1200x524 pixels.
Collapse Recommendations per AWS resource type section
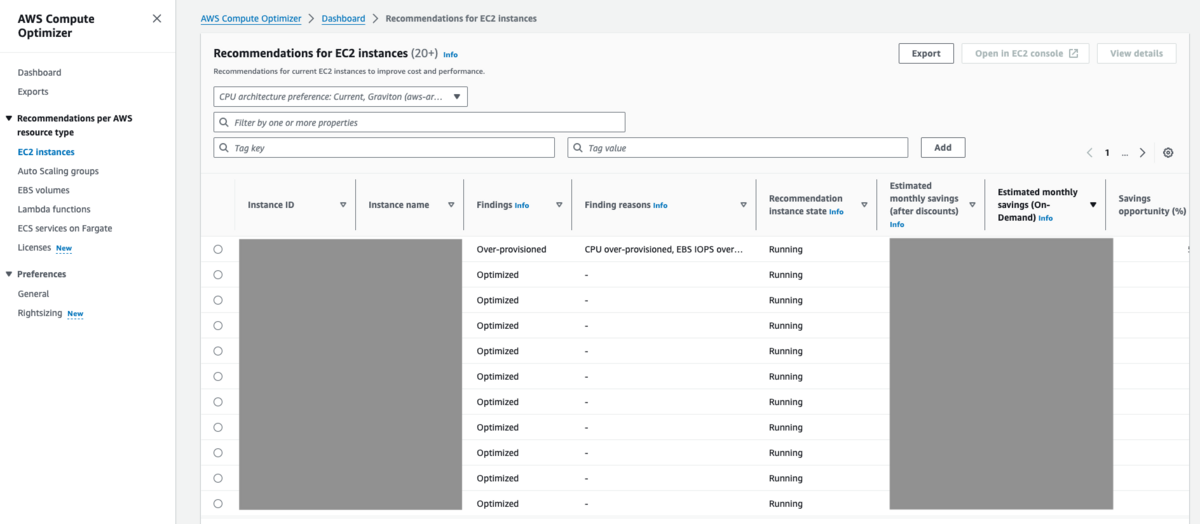(x=9, y=118)
